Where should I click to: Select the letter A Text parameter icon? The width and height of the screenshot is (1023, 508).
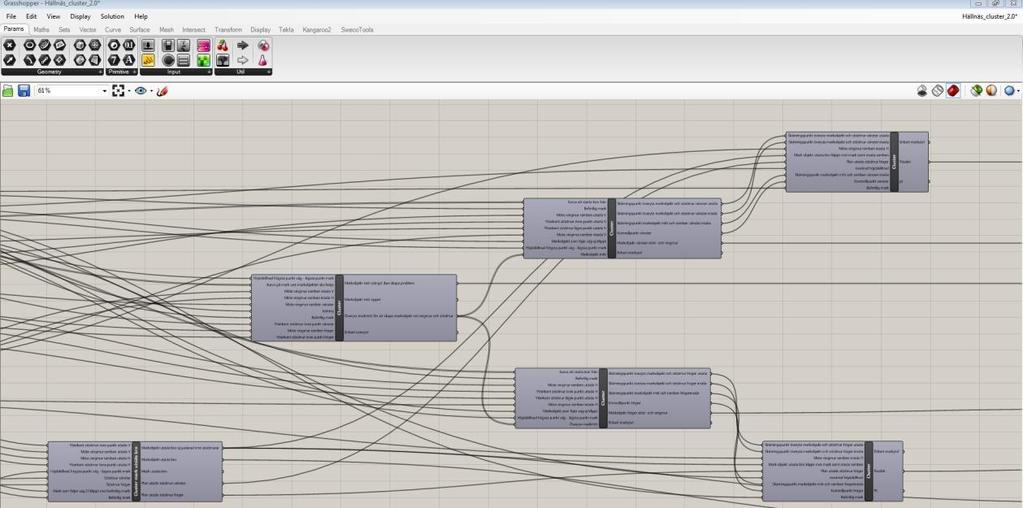point(129,60)
